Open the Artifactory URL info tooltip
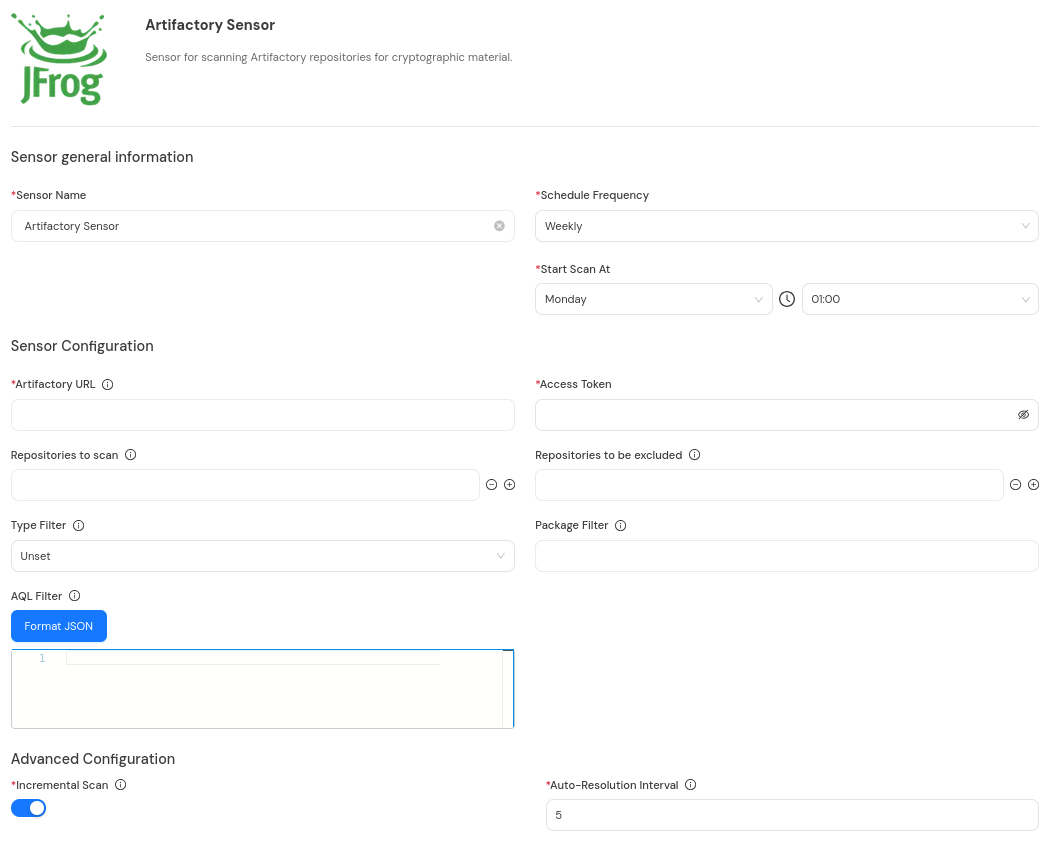1051x846 pixels. click(x=107, y=384)
